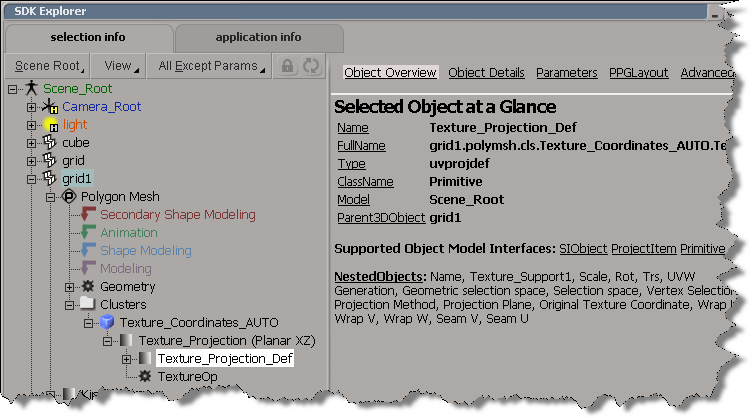Click the Clusters folder icon
This screenshot has height=418, width=752.
coord(86,305)
